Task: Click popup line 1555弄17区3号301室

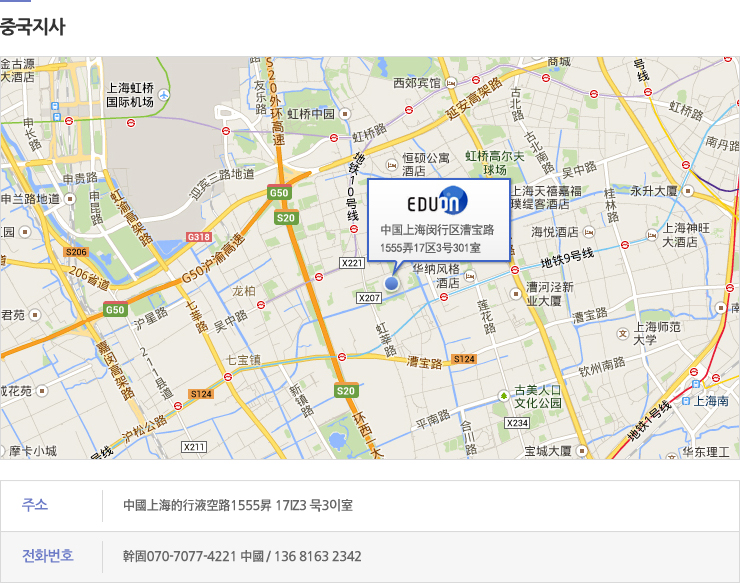Action: coord(430,248)
